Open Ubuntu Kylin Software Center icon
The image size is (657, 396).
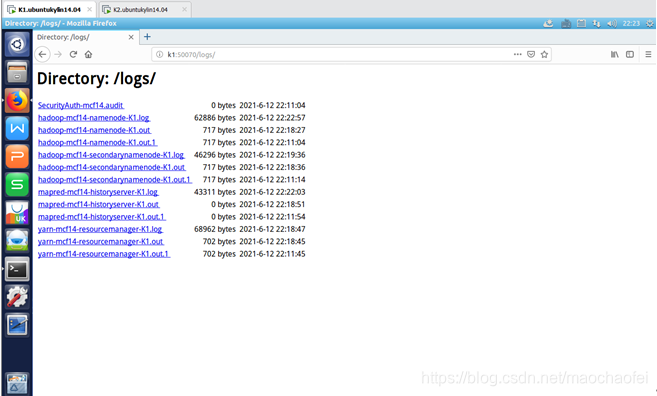[17, 212]
